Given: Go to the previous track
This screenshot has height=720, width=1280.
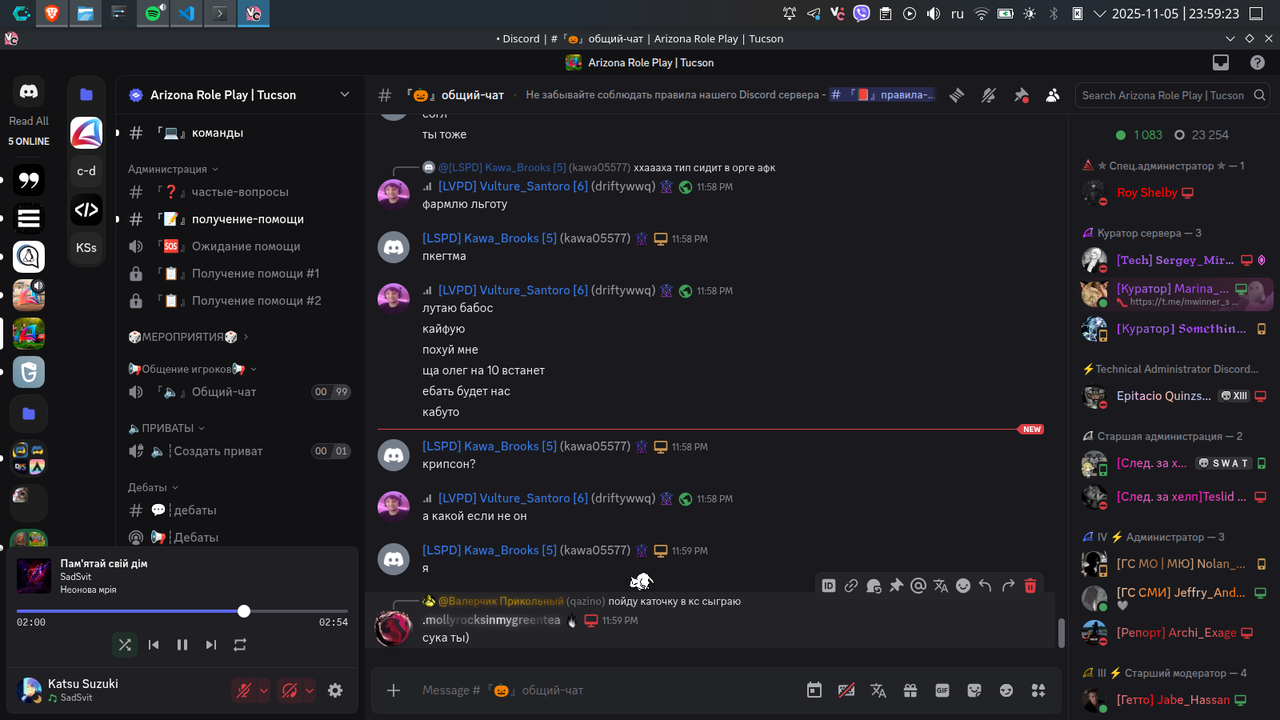Looking at the screenshot, I should click(x=153, y=645).
